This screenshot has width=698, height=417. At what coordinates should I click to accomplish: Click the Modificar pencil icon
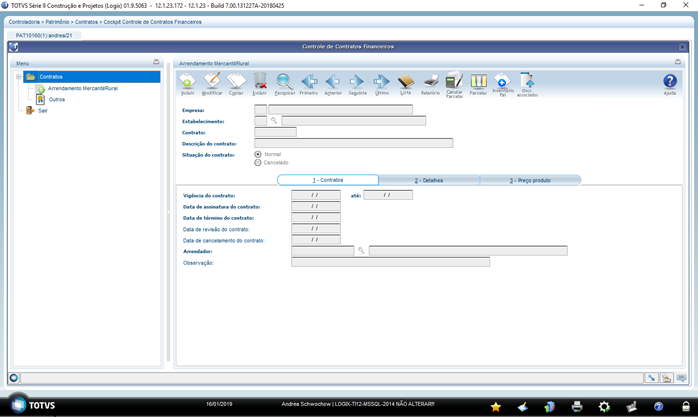(212, 83)
